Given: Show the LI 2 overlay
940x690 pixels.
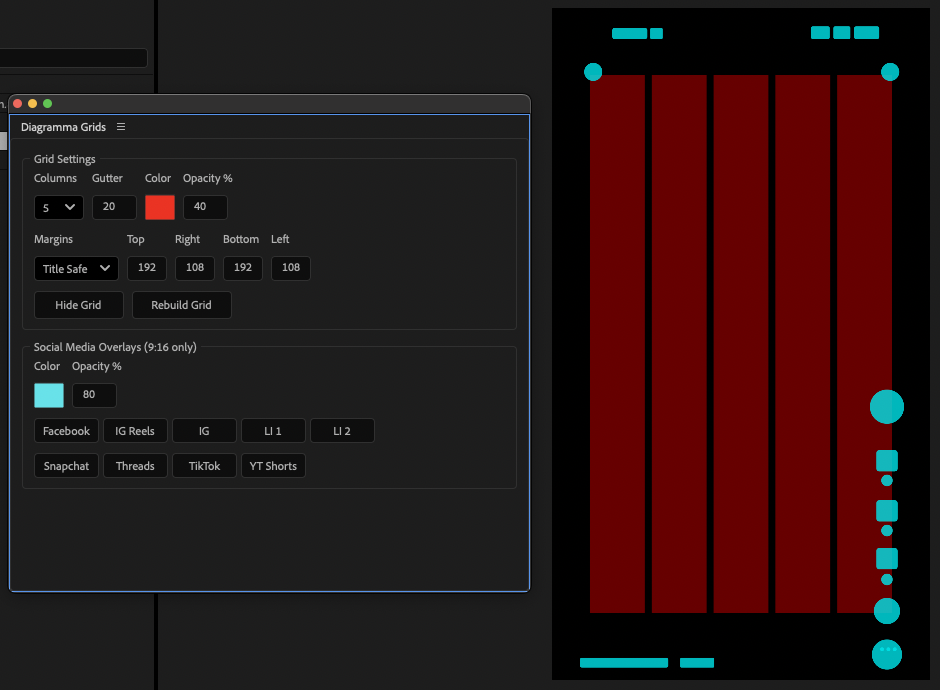Looking at the screenshot, I should 342,430.
